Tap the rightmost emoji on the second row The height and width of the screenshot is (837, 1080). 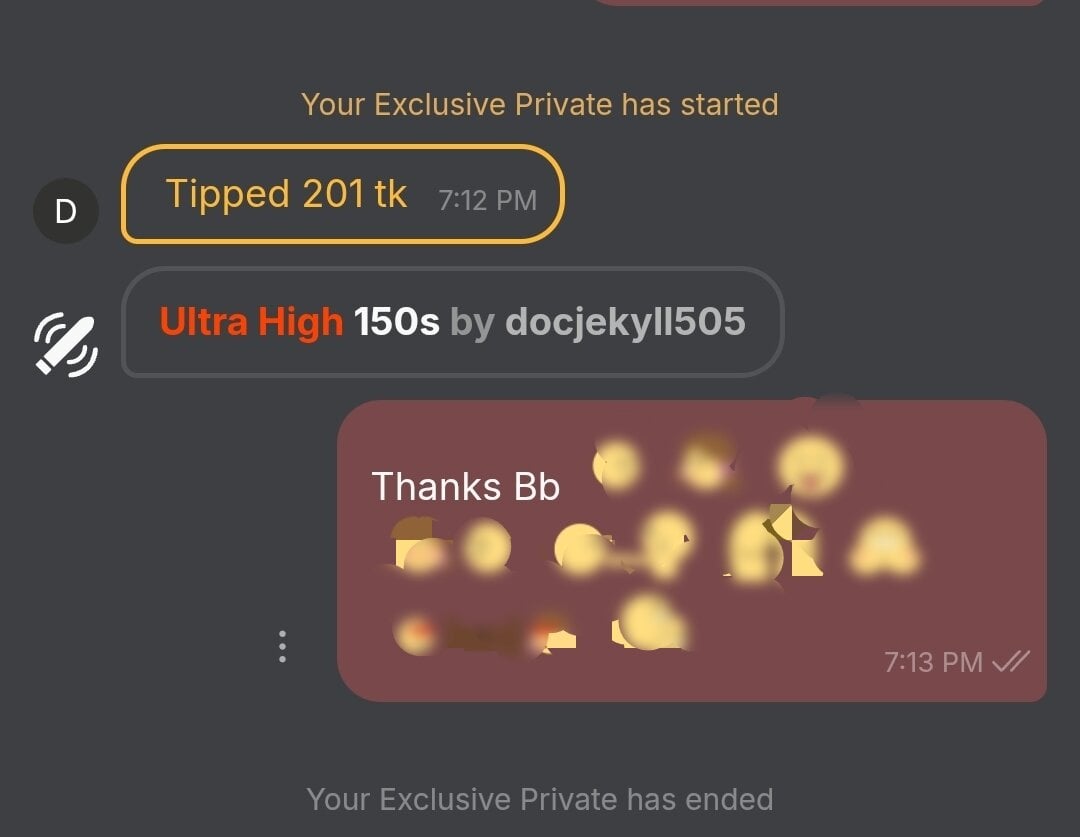886,546
